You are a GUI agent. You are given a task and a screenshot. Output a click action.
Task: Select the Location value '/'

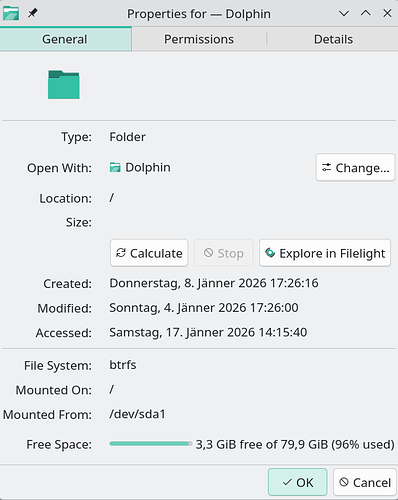[x=112, y=198]
